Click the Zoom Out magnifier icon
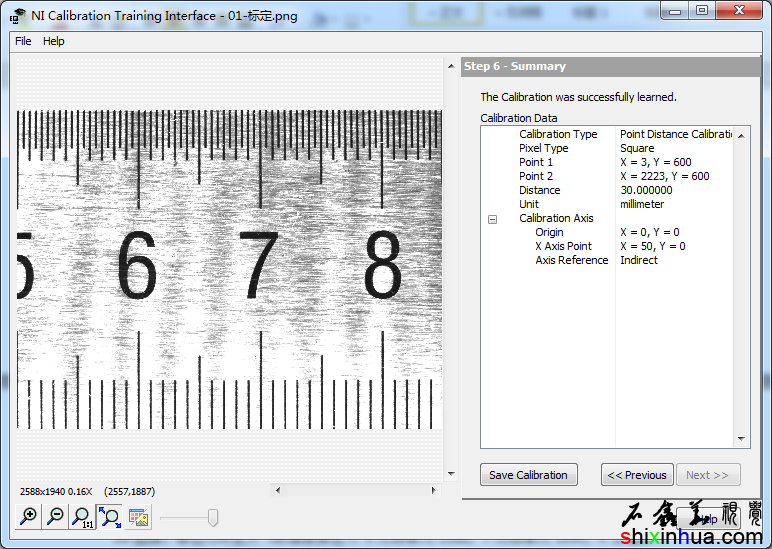 [x=56, y=517]
